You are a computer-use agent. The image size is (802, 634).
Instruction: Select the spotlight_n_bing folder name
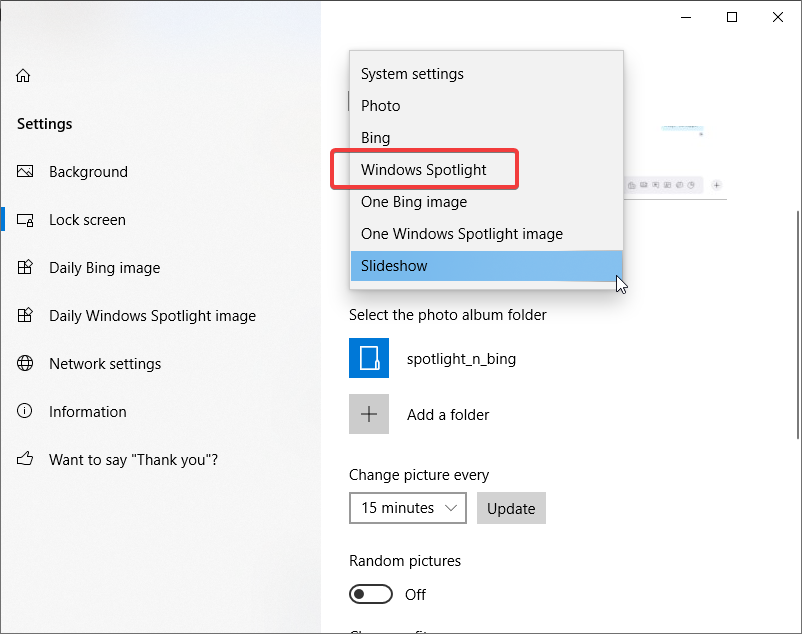[x=461, y=359]
